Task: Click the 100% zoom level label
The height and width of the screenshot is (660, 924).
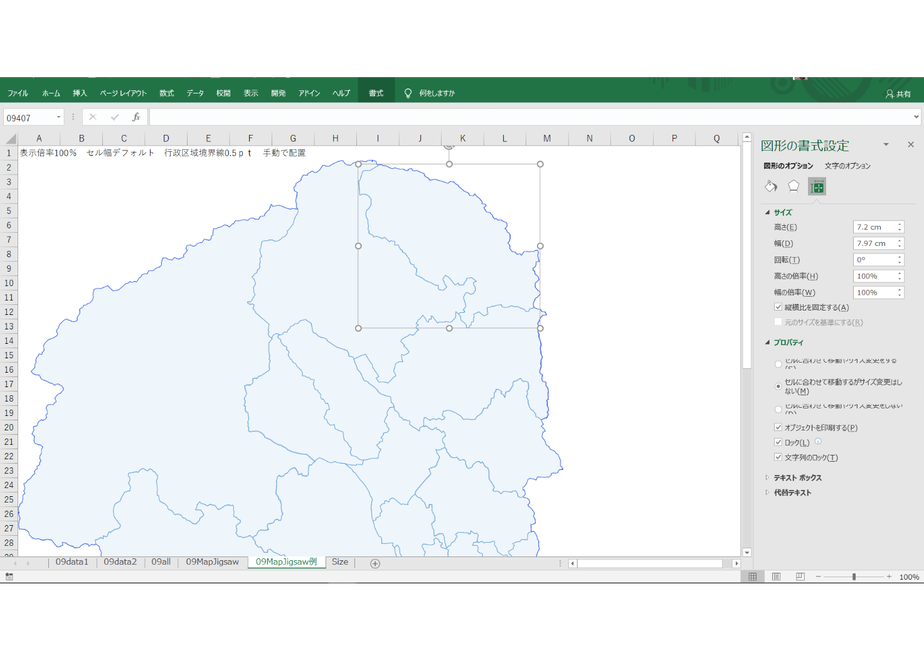Action: pyautogui.click(x=909, y=577)
